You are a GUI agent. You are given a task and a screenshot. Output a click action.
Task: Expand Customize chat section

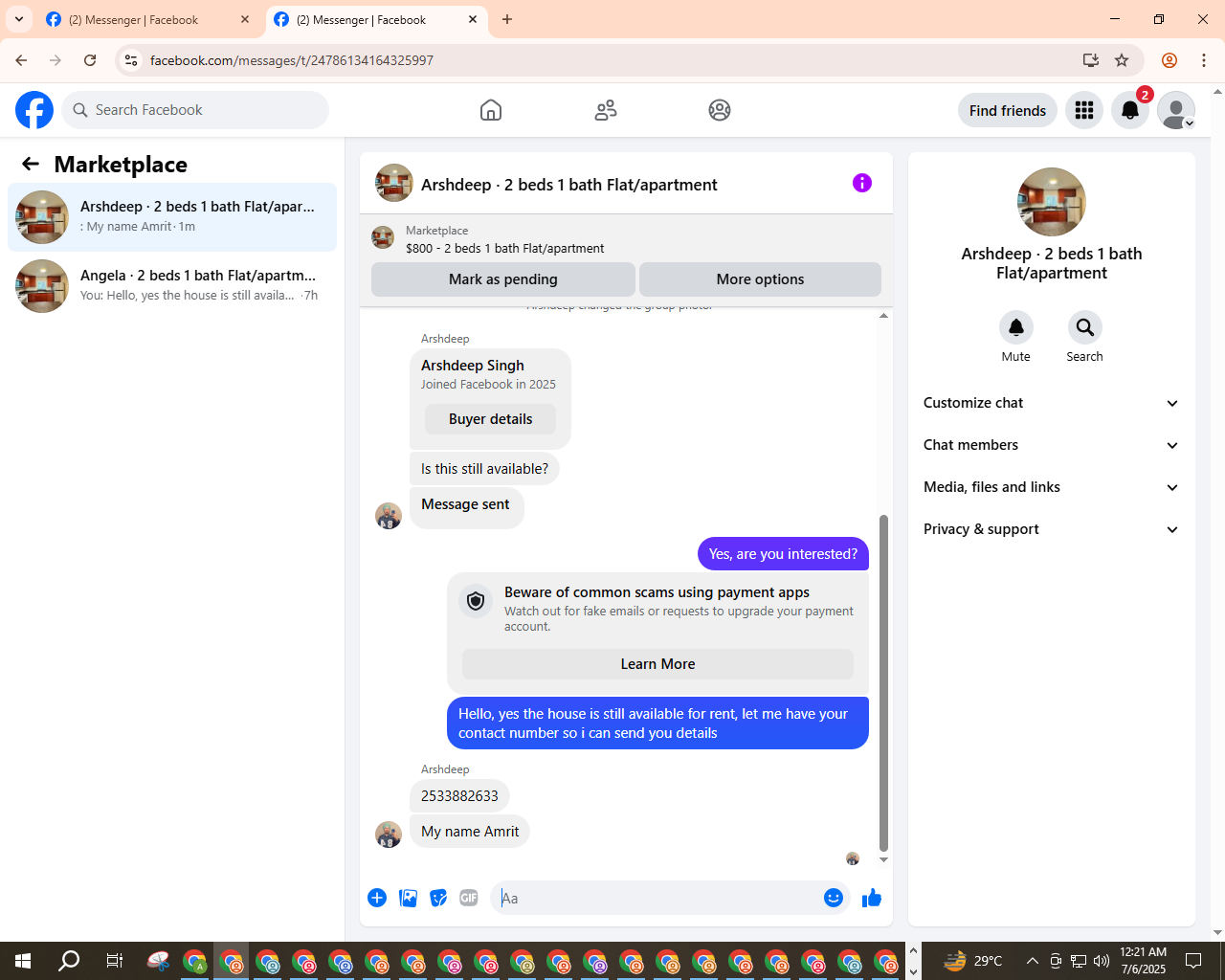tap(1052, 403)
